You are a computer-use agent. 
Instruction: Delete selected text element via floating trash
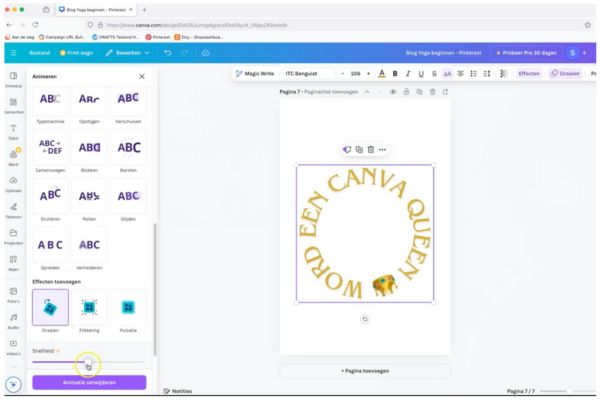point(371,149)
